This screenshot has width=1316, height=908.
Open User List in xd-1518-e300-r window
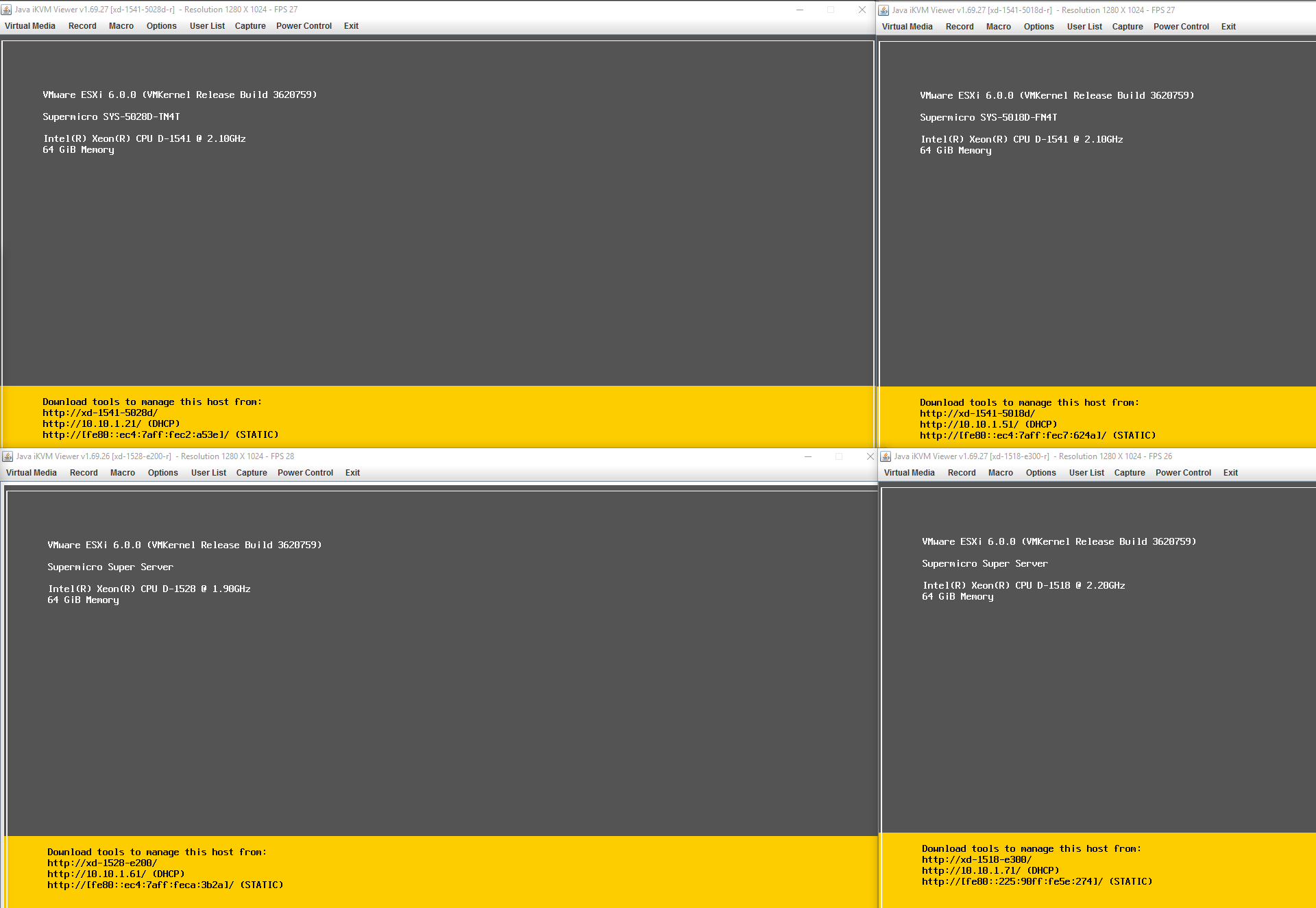pos(1086,473)
